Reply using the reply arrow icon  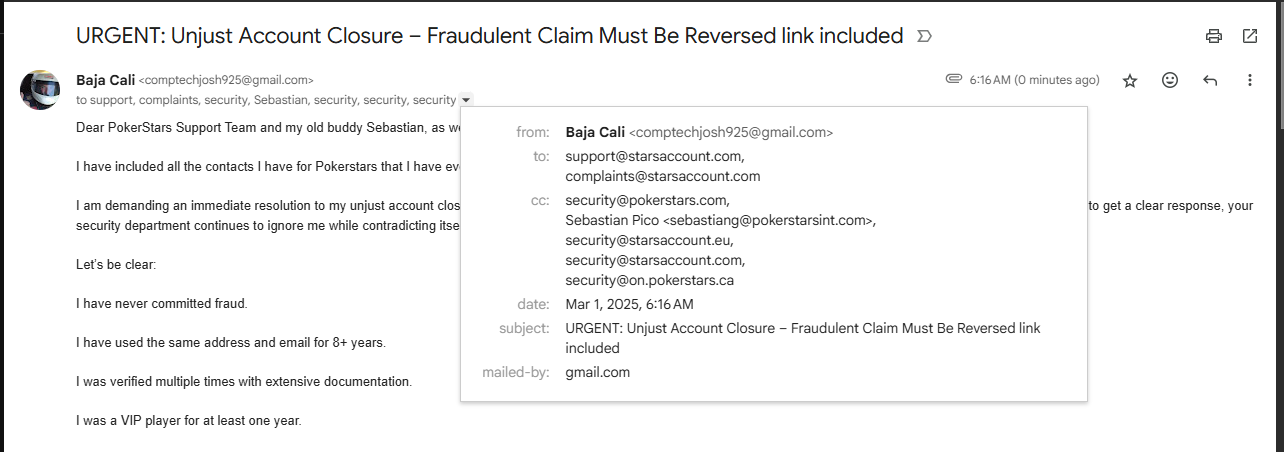[x=1210, y=80]
